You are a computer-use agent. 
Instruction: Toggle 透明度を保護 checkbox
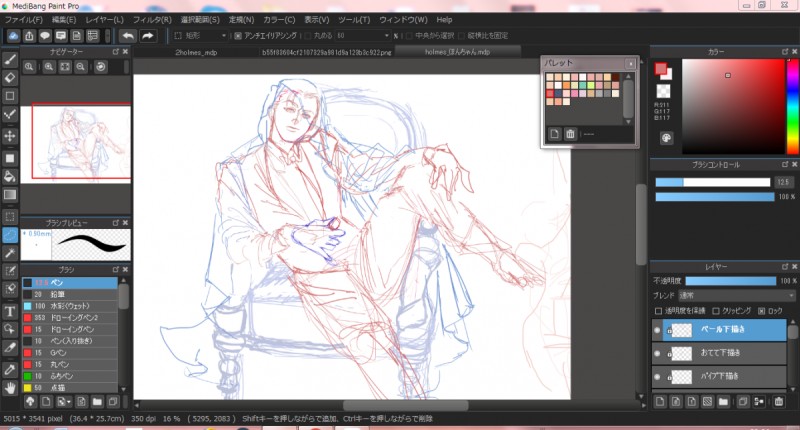point(658,311)
